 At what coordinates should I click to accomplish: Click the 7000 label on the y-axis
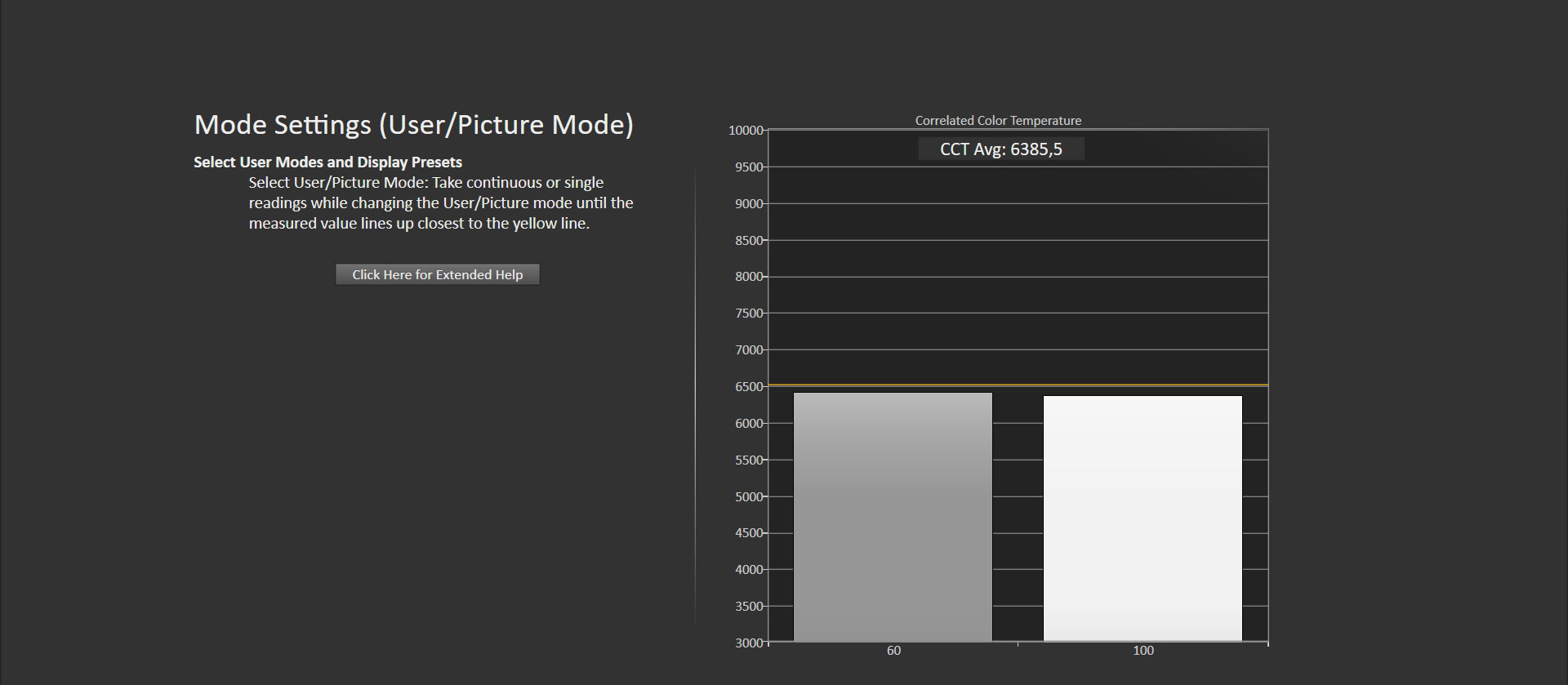749,350
